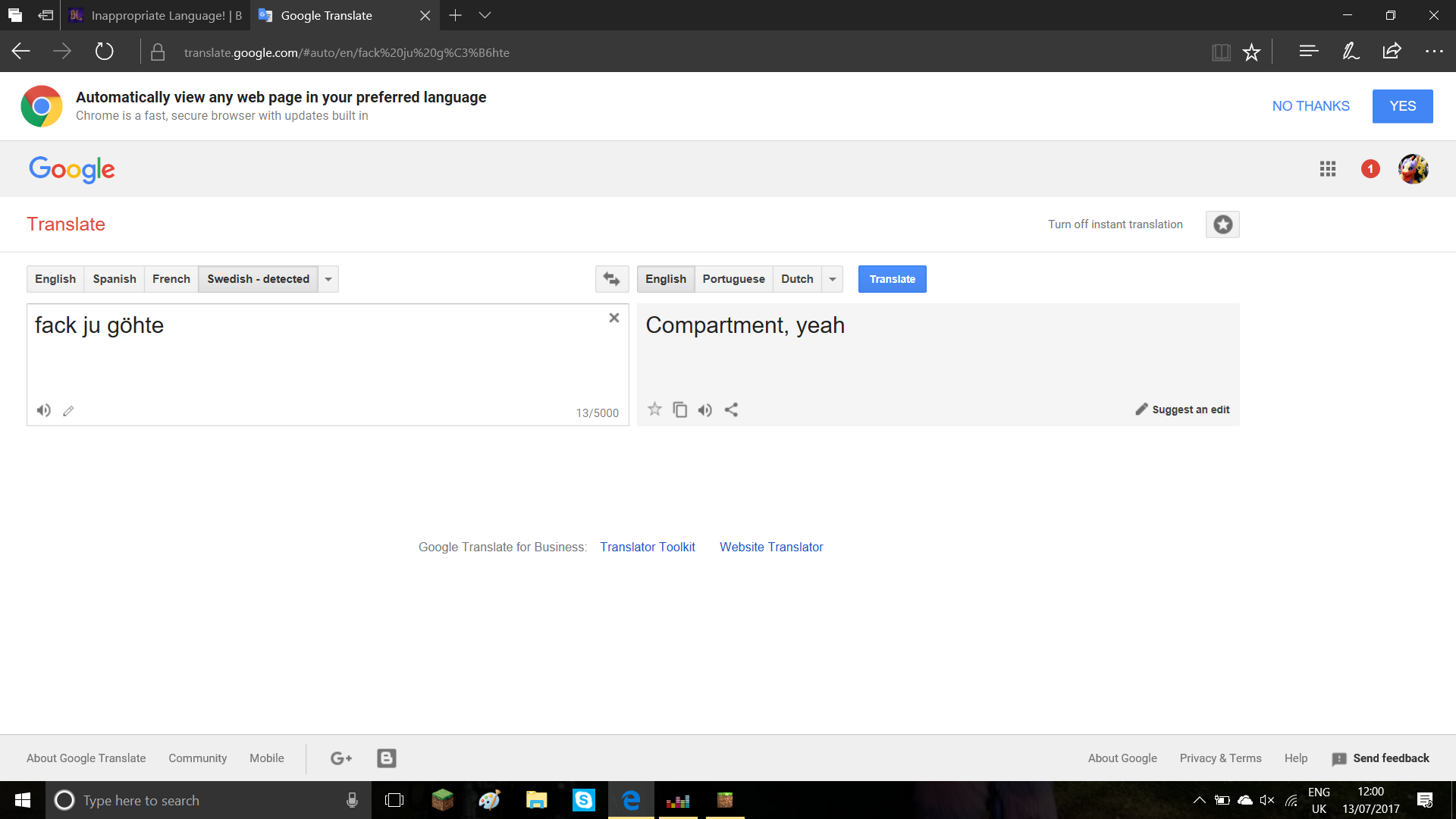Swap source and target languages
This screenshot has width=1456, height=819.
click(x=612, y=279)
